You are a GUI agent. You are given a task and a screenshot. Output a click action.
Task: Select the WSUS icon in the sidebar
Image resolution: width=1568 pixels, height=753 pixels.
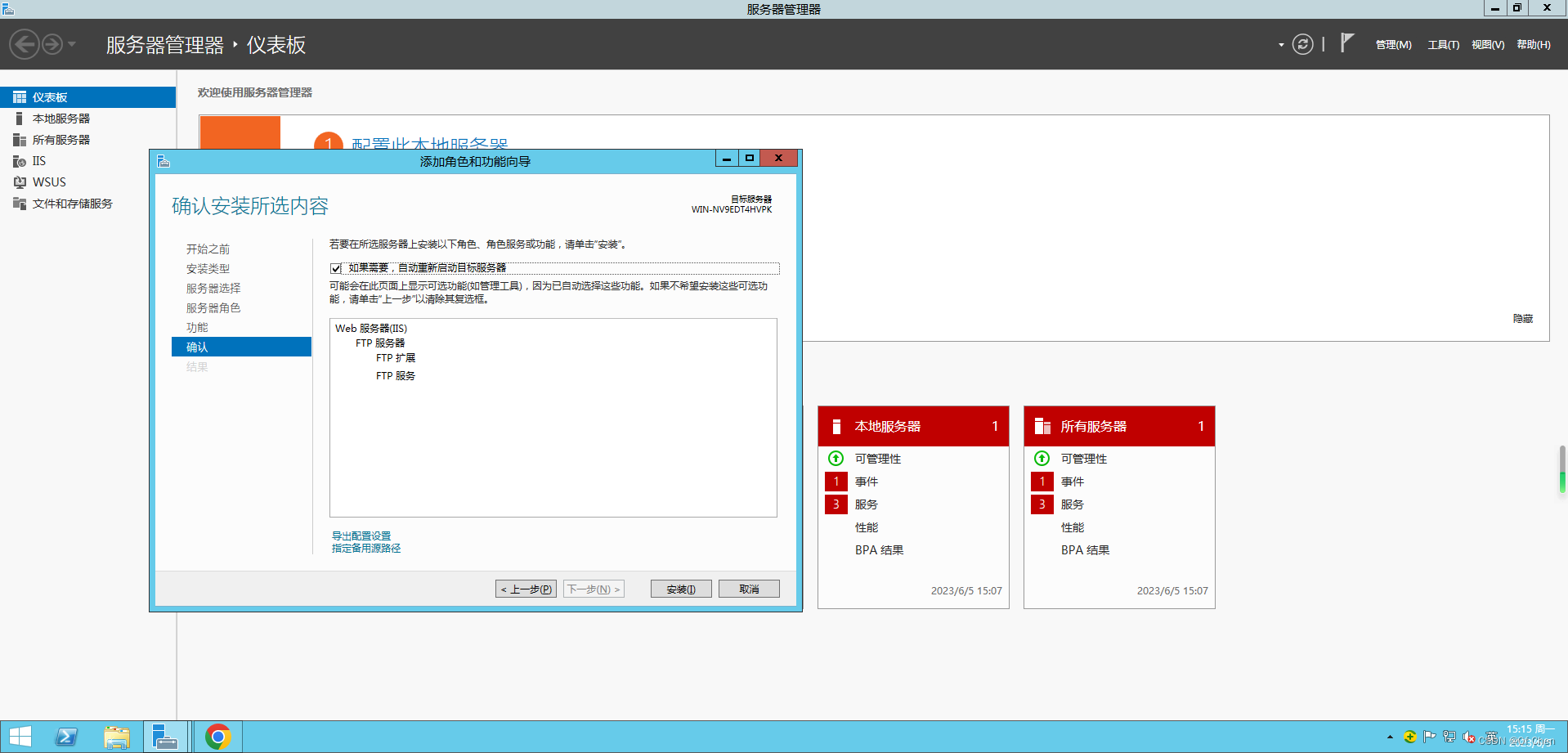coord(20,182)
